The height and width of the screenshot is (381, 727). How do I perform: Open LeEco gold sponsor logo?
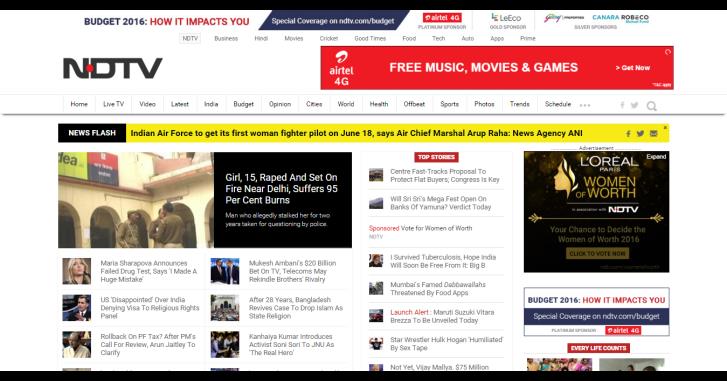click(507, 18)
